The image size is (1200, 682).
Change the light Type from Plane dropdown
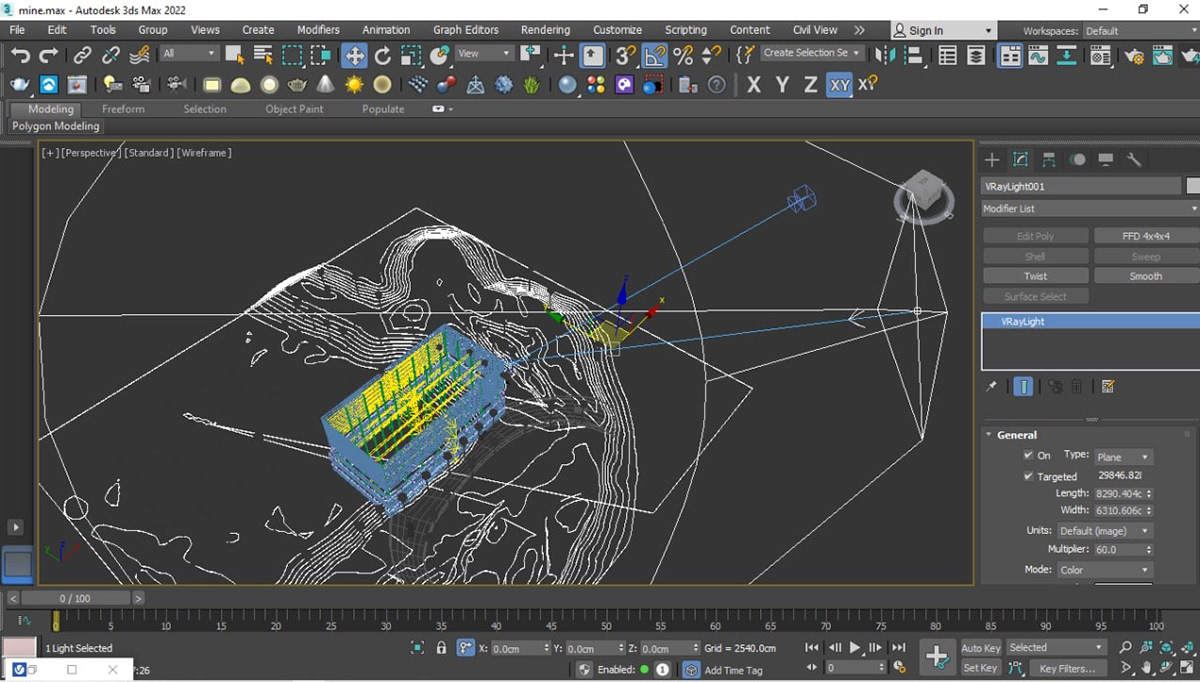coord(1123,456)
